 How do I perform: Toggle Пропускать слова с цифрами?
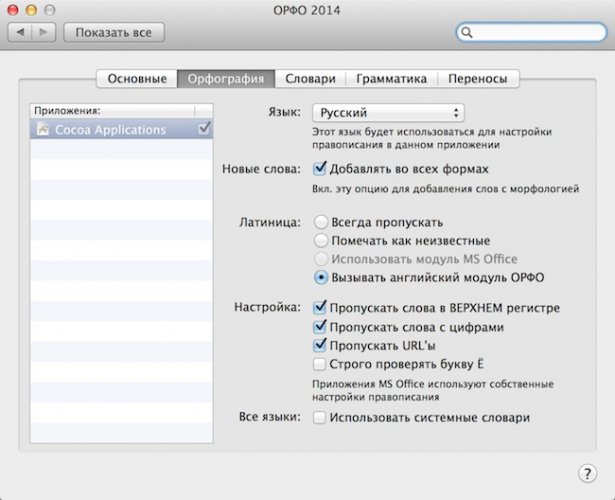click(x=320, y=326)
